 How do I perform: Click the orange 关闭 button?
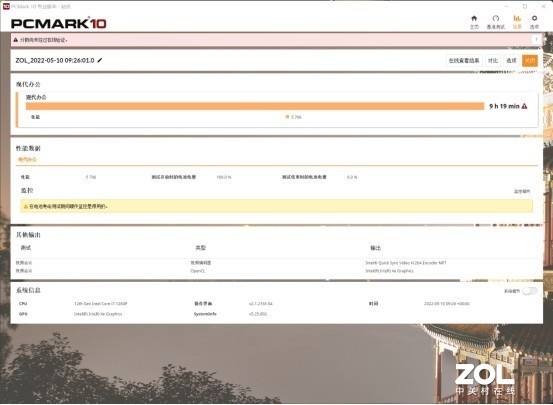click(530, 61)
